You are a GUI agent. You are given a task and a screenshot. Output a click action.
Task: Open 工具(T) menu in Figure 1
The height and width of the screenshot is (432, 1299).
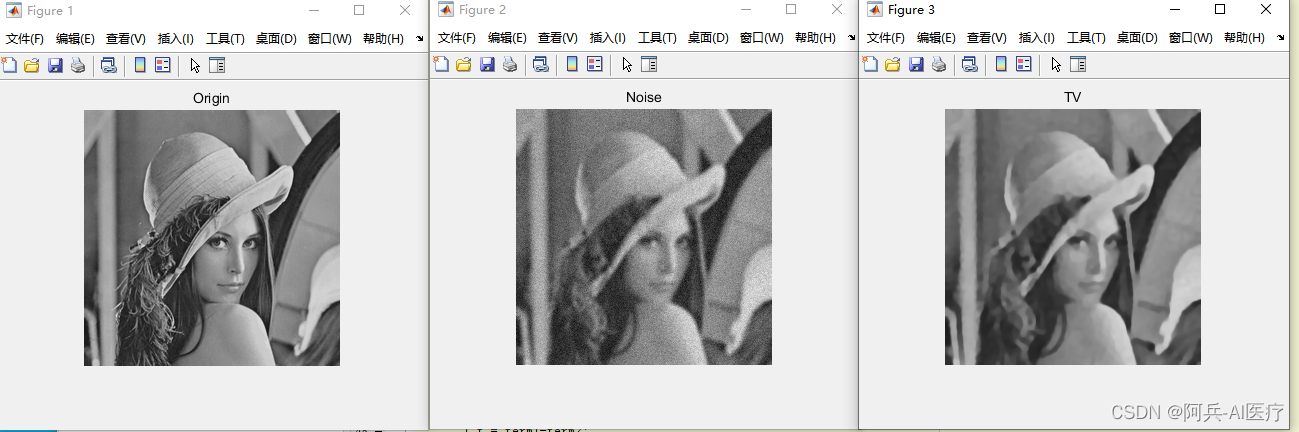click(225, 39)
